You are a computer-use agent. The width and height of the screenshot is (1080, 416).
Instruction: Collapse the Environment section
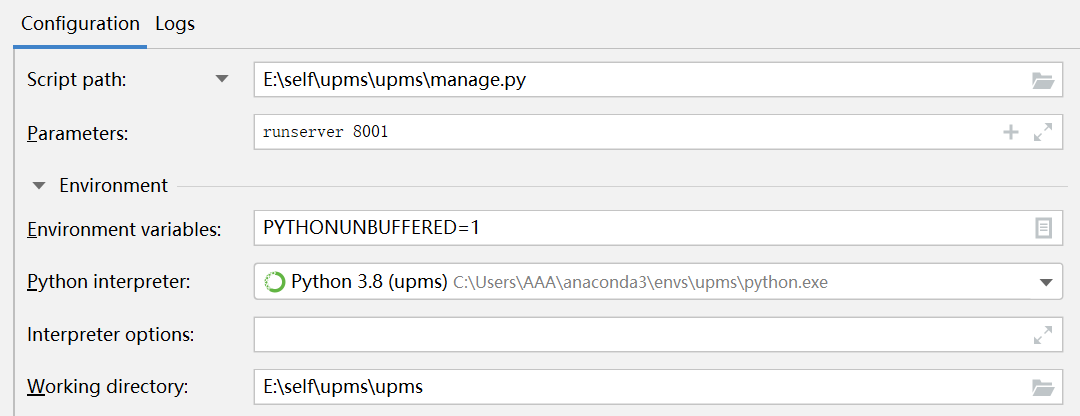point(39,185)
